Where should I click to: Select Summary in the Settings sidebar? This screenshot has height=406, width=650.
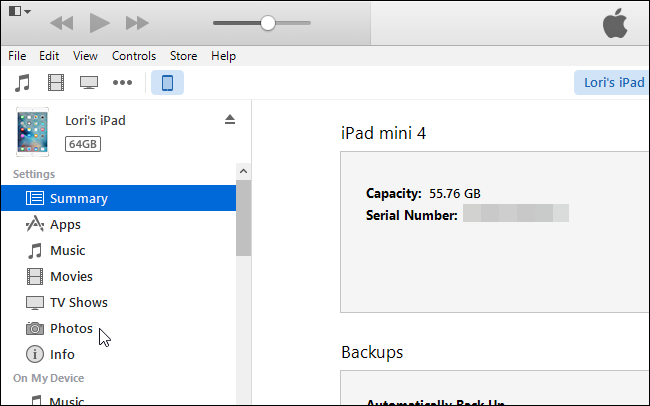click(78, 198)
